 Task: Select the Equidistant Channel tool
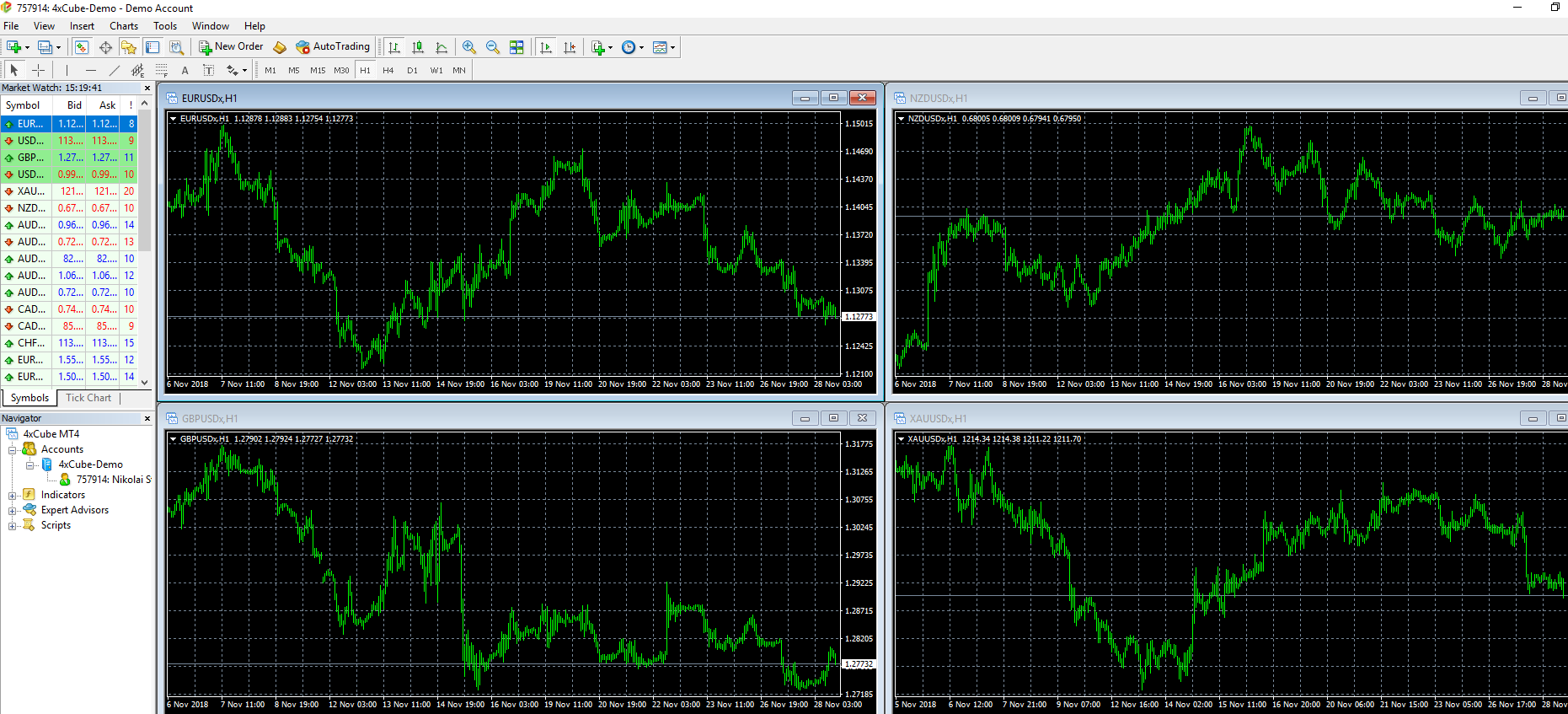click(x=137, y=70)
